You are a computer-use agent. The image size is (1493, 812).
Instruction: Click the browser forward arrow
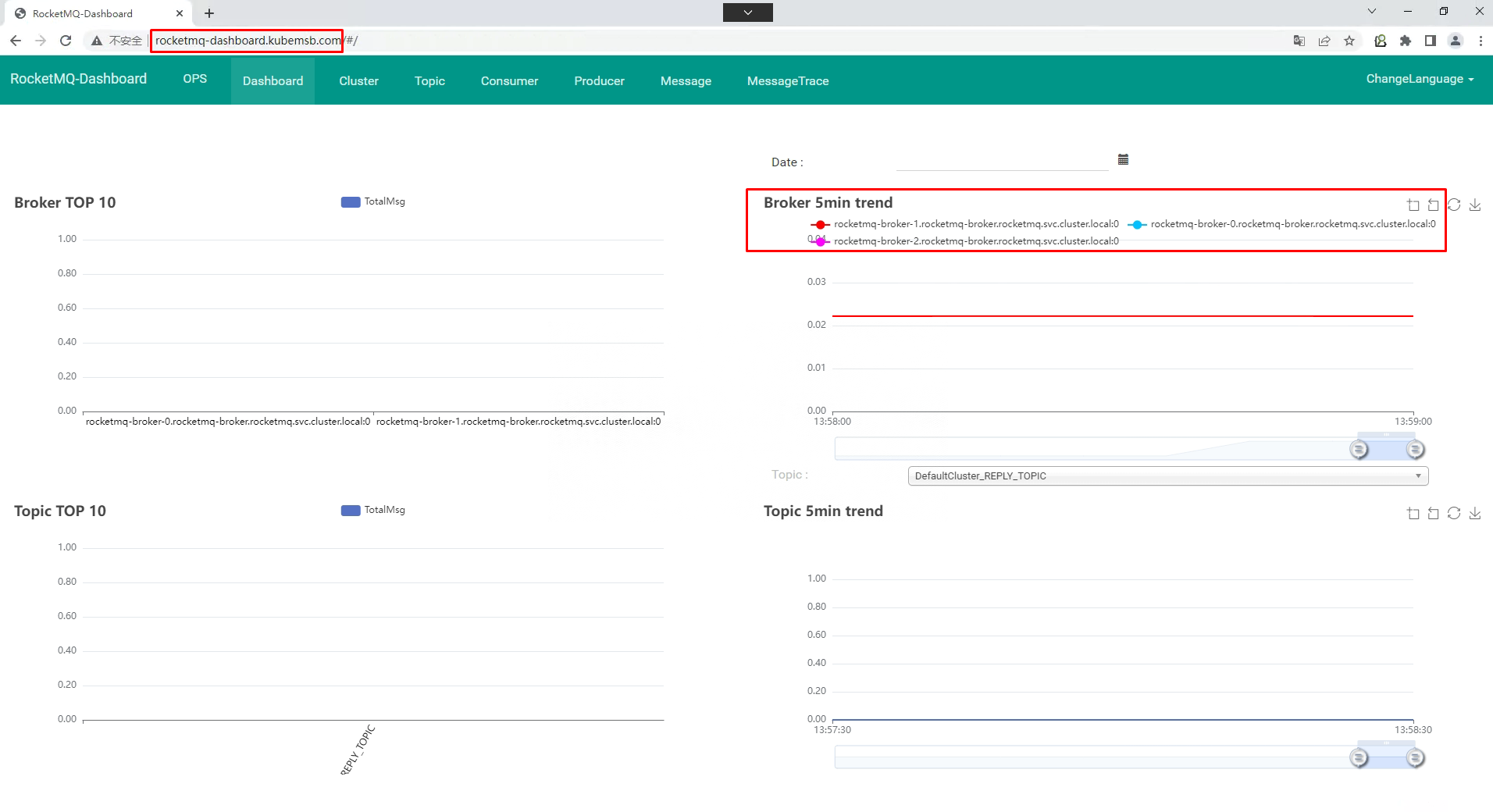tap(41, 41)
